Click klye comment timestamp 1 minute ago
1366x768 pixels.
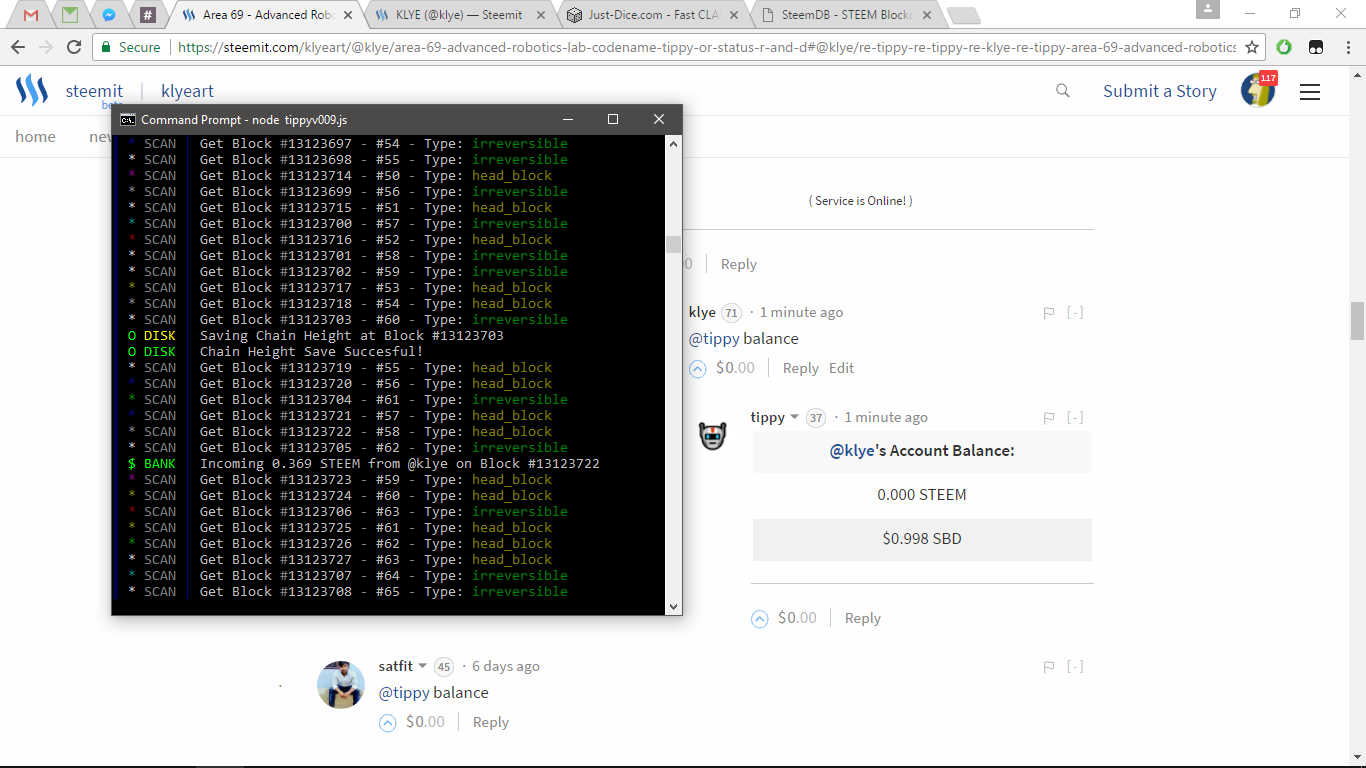801,312
